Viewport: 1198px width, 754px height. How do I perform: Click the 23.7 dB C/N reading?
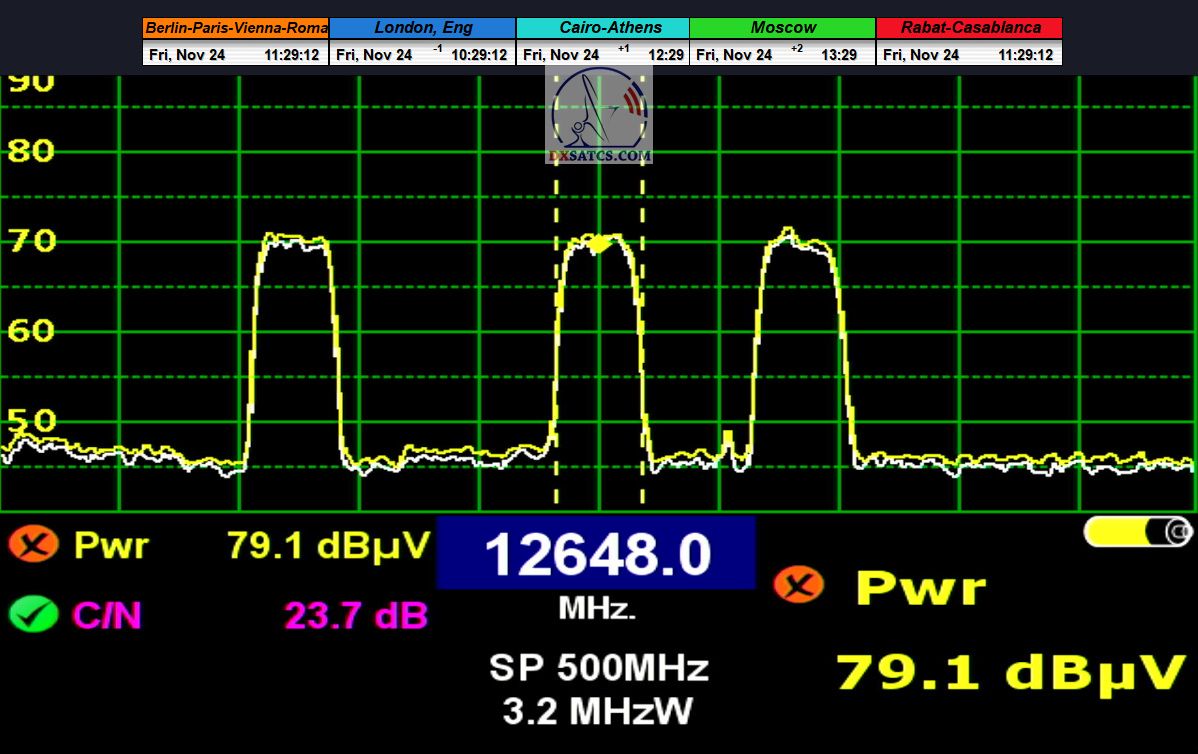pyautogui.click(x=355, y=615)
